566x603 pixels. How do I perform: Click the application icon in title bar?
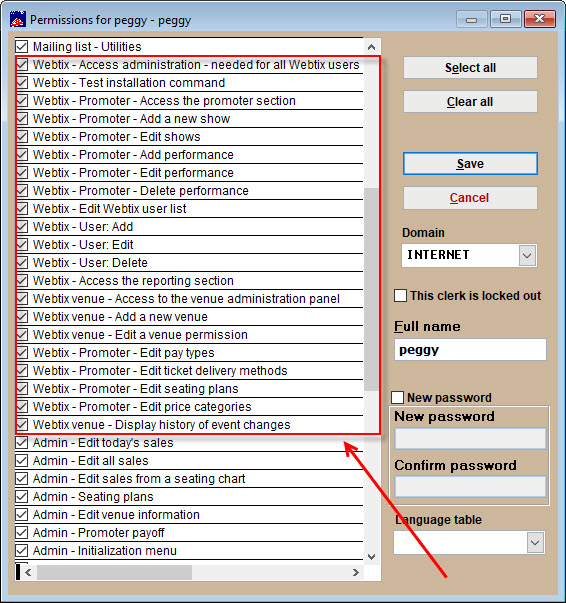[18, 19]
